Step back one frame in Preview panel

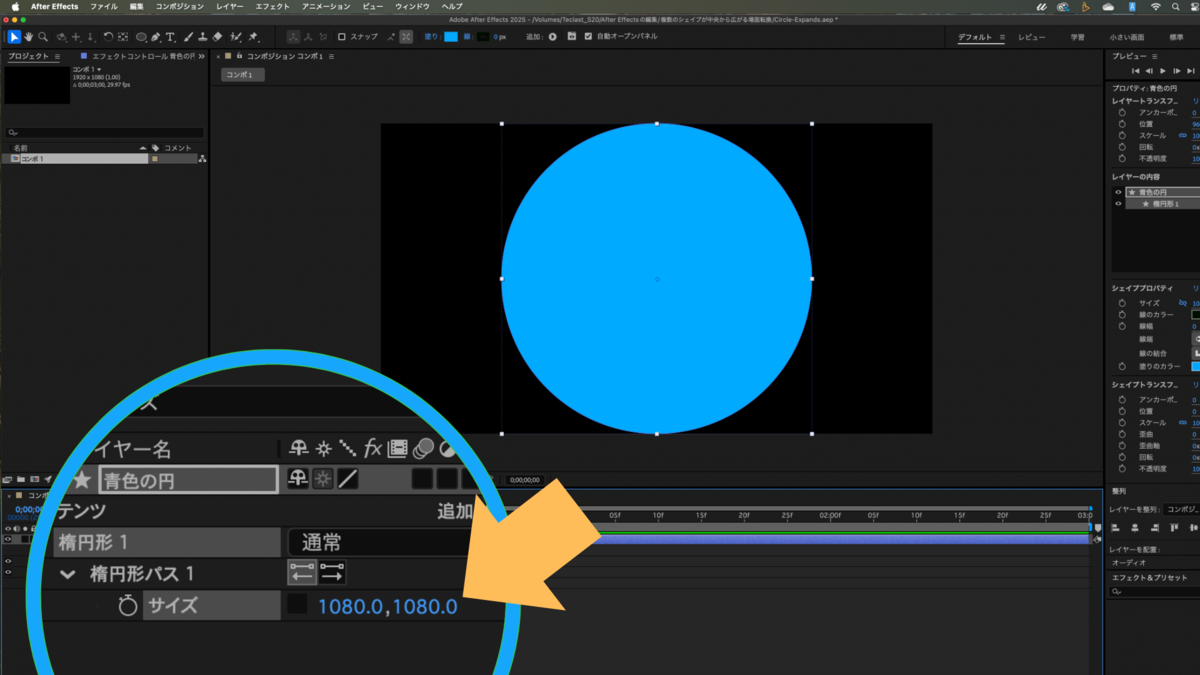click(x=1149, y=71)
